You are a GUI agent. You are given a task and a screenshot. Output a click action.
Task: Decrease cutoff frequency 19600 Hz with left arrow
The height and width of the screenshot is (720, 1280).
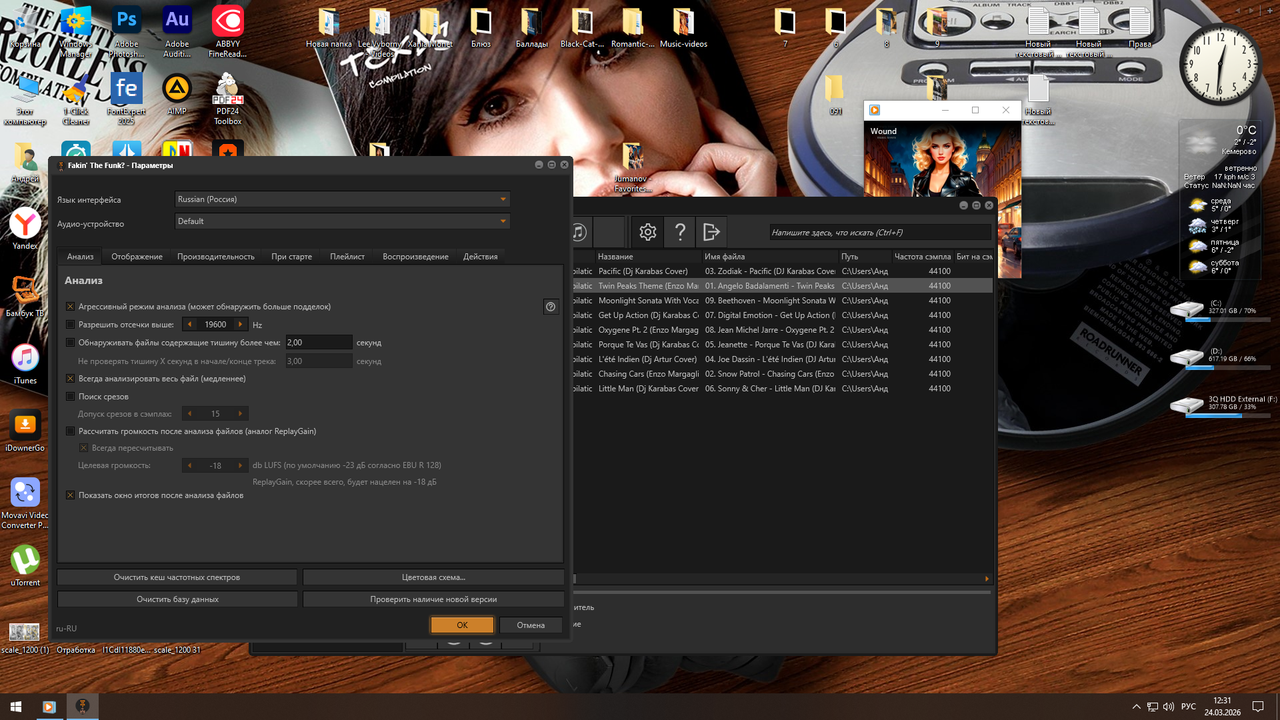189,324
